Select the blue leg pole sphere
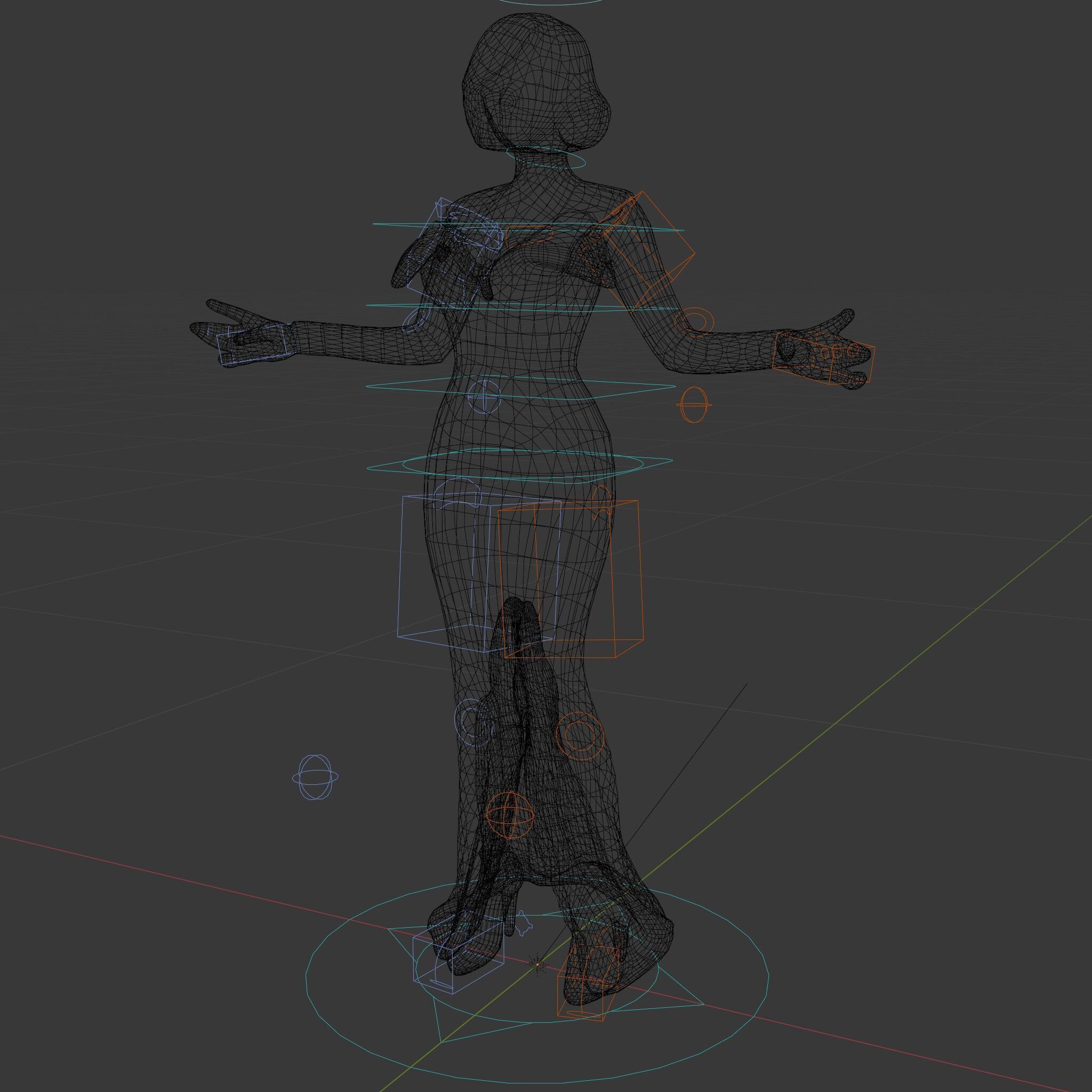 coord(316,778)
